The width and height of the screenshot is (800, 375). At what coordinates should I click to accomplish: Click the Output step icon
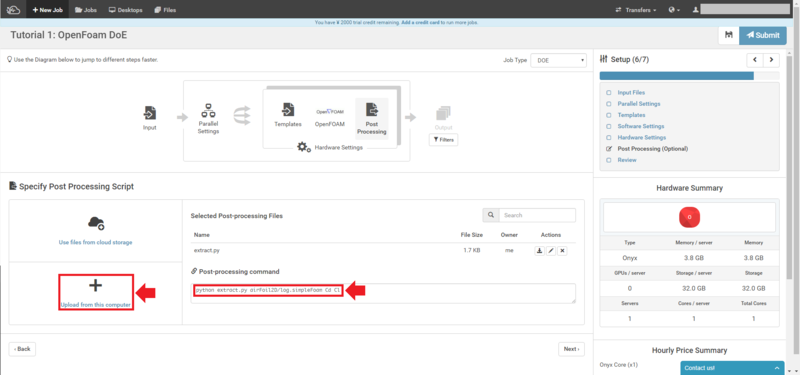[443, 113]
